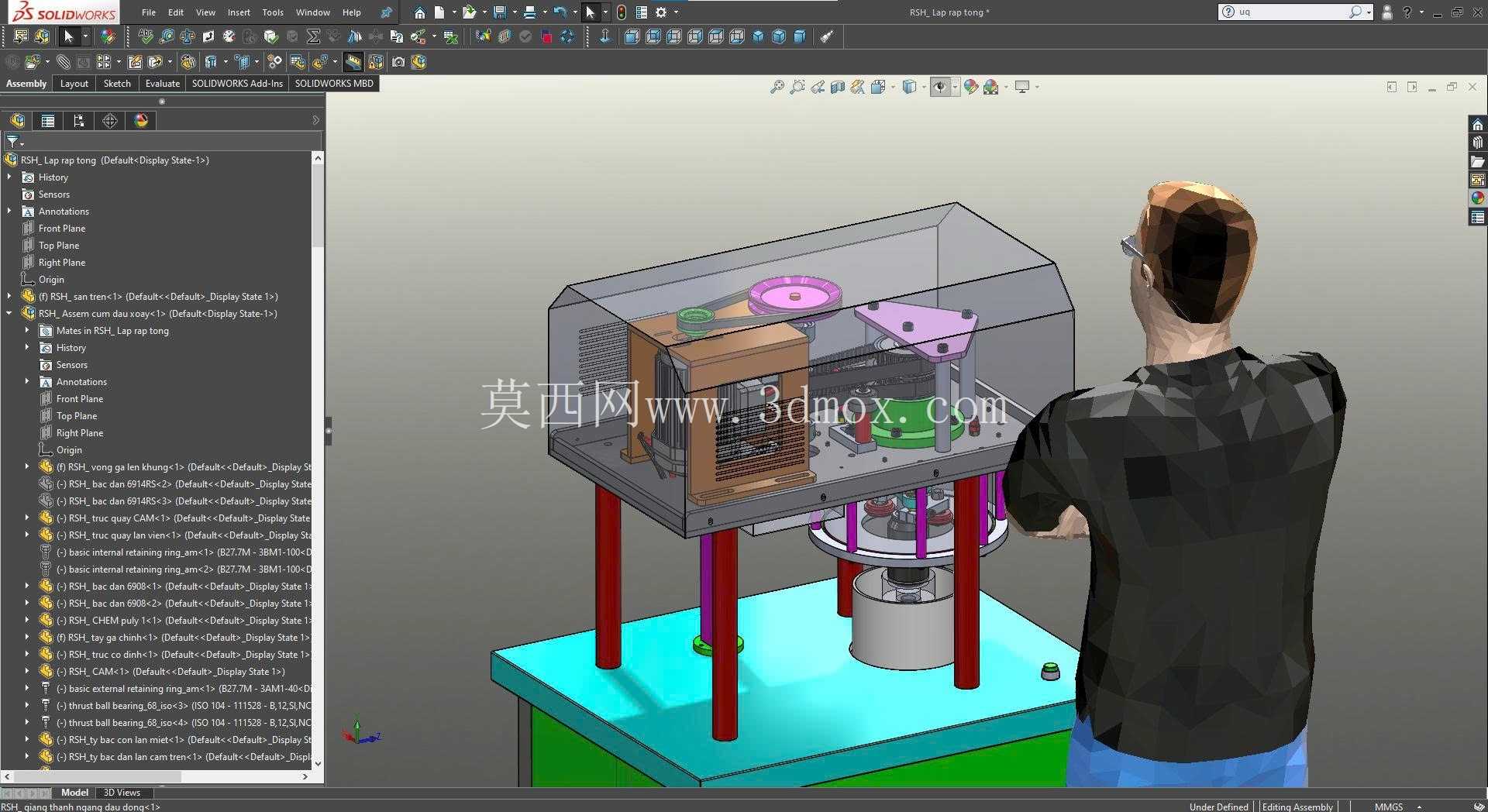Expand the History node in tree
1488x812 pixels.
click(9, 177)
